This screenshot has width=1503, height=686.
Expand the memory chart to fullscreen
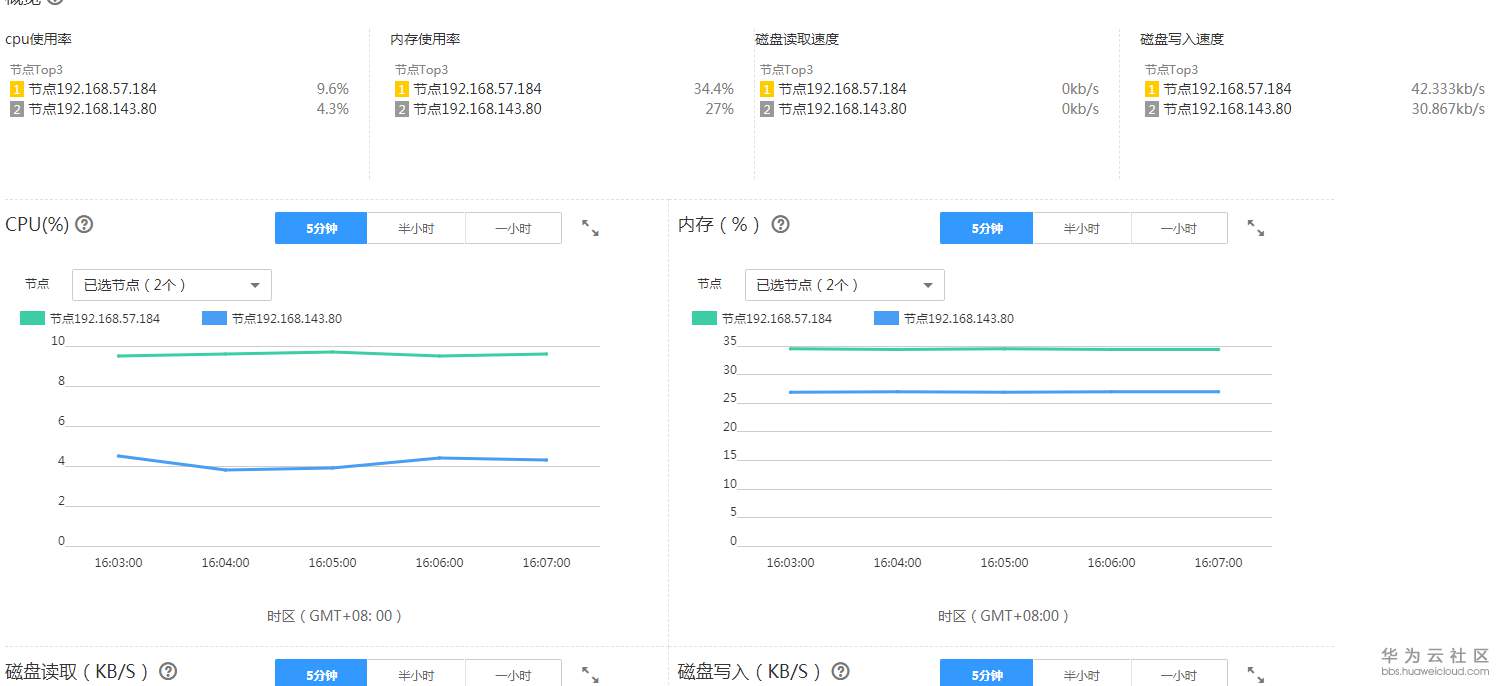point(1256,229)
